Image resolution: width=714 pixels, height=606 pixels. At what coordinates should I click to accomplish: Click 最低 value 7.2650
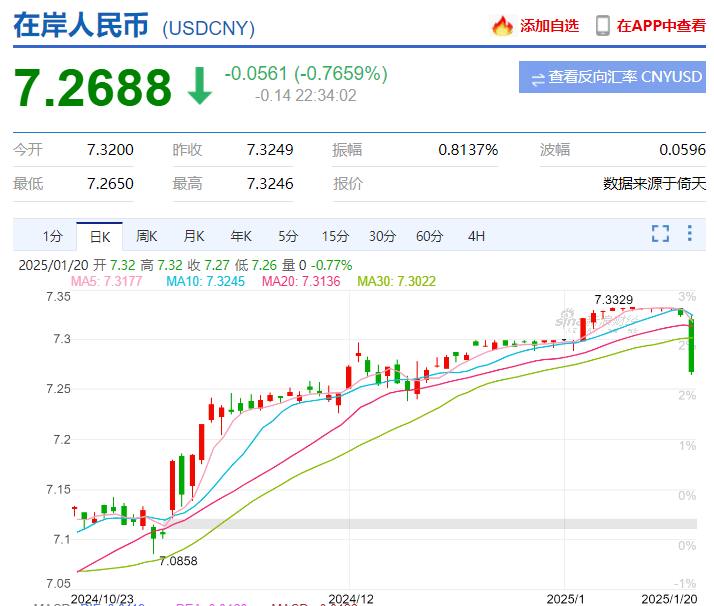[110, 184]
